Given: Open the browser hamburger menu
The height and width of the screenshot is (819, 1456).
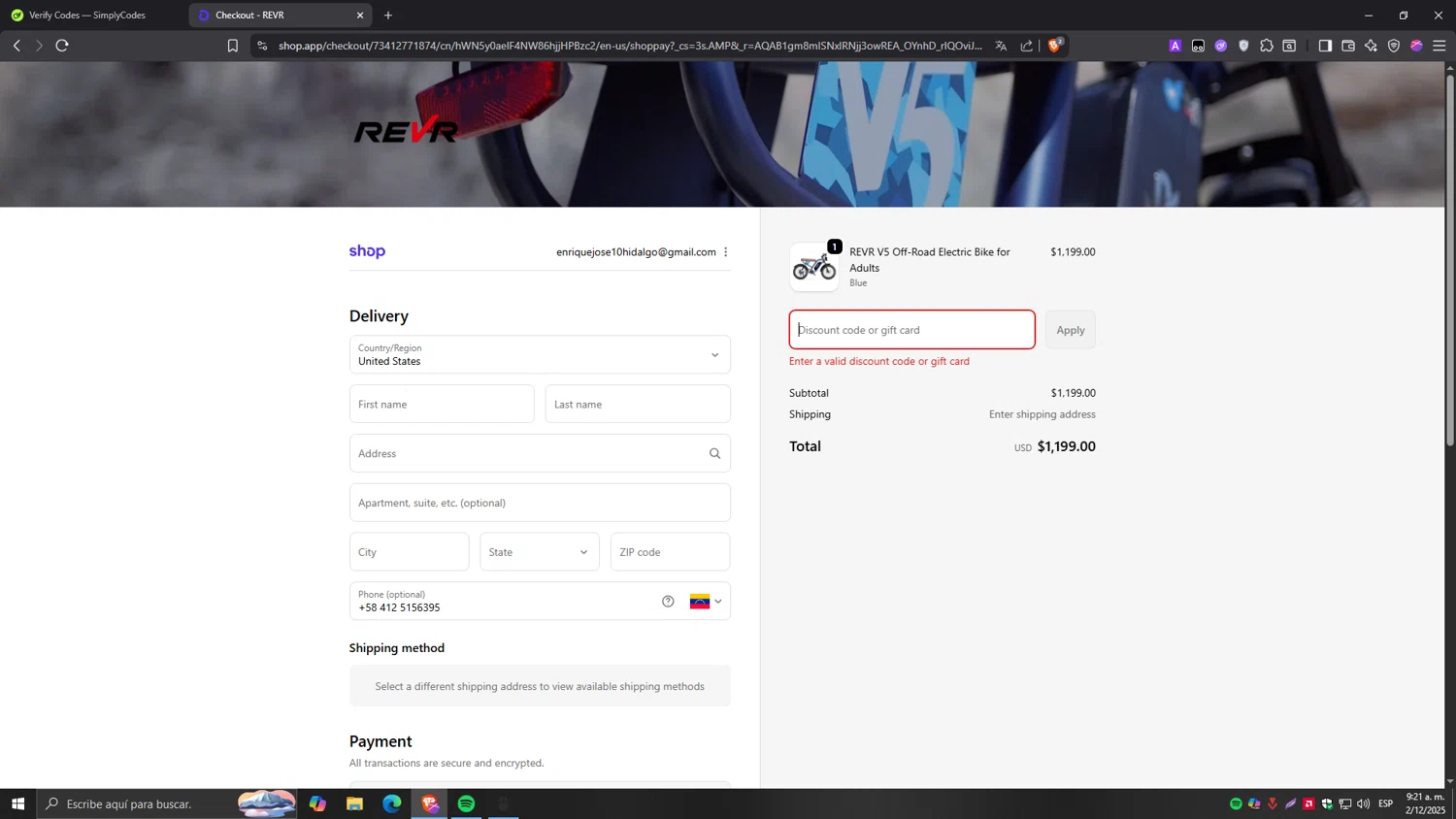Looking at the screenshot, I should coord(1439,46).
